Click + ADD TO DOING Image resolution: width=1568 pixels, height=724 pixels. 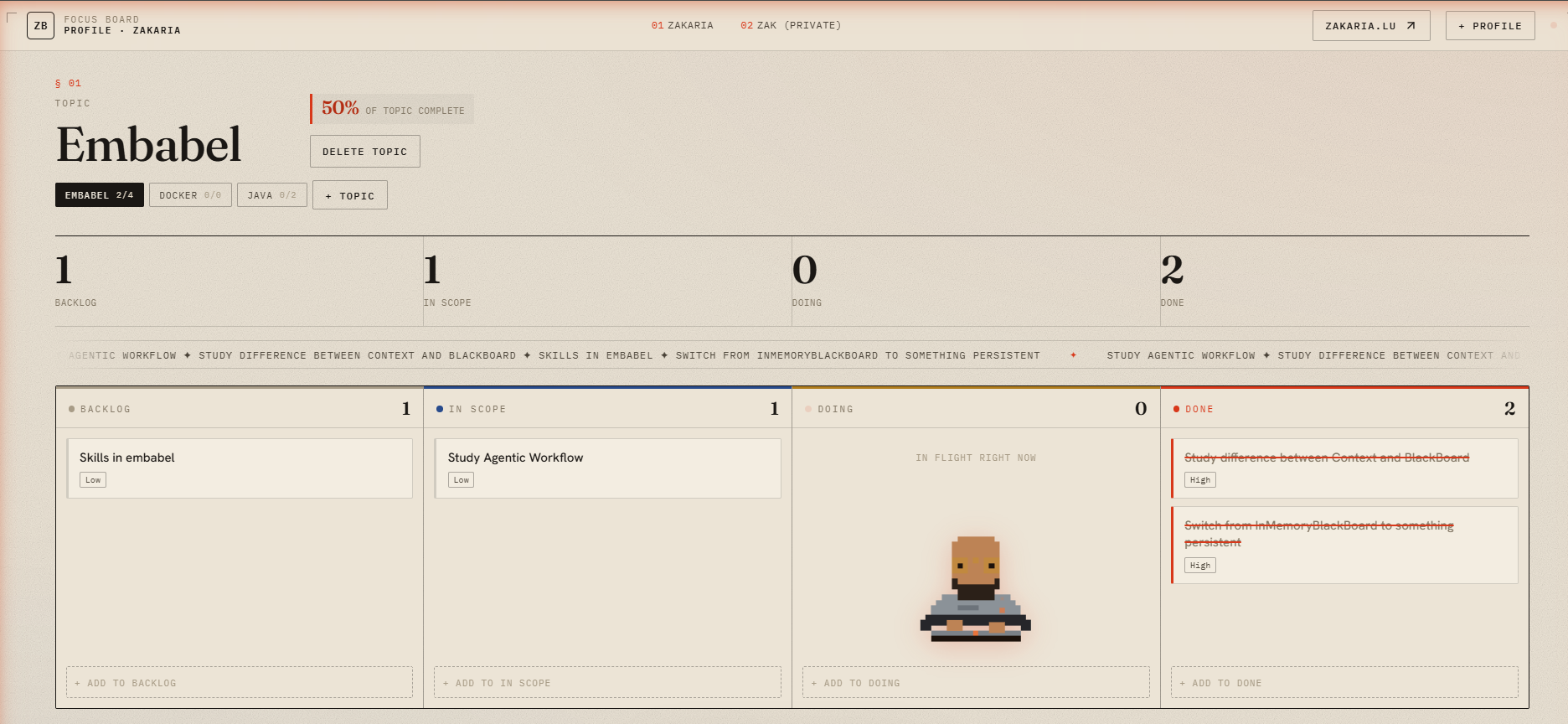976,682
